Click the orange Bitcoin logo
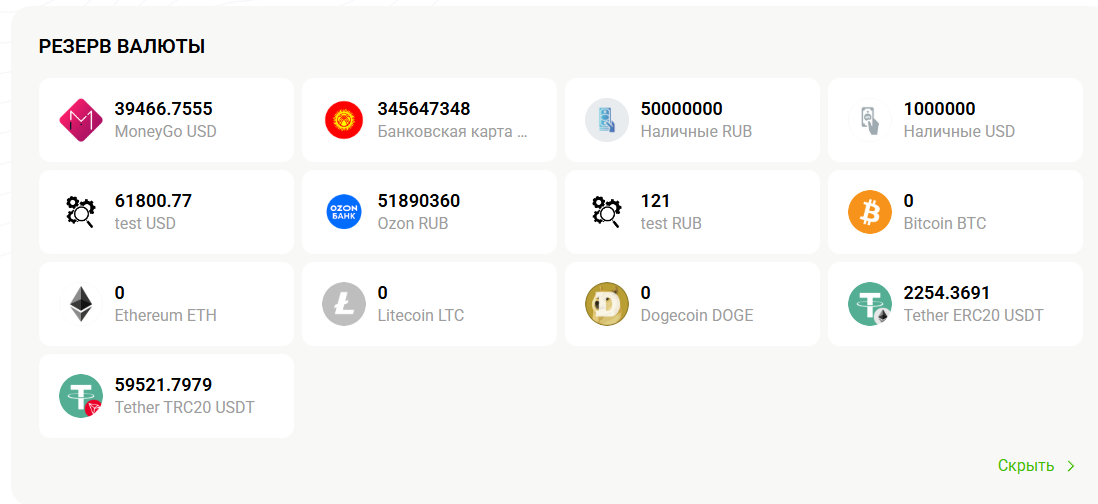Image resolution: width=1098 pixels, height=504 pixels. [x=870, y=212]
